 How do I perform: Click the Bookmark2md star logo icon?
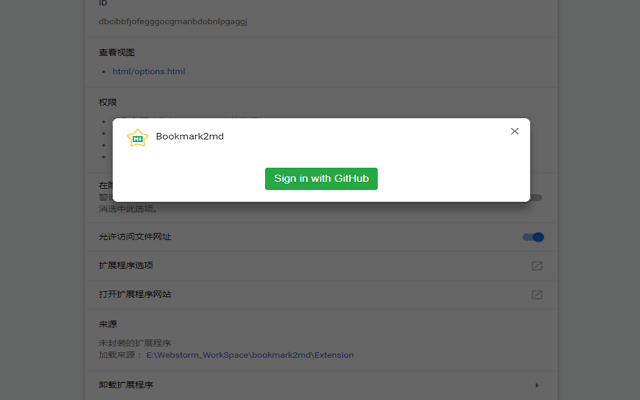coord(138,138)
